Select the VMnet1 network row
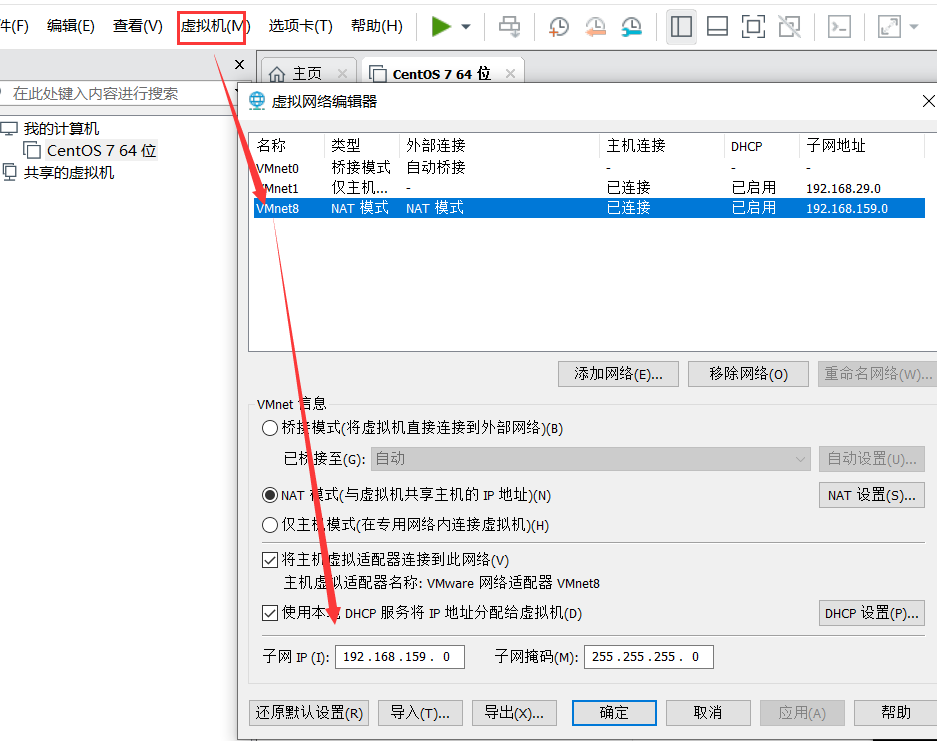The width and height of the screenshot is (937, 741). tap(589, 188)
